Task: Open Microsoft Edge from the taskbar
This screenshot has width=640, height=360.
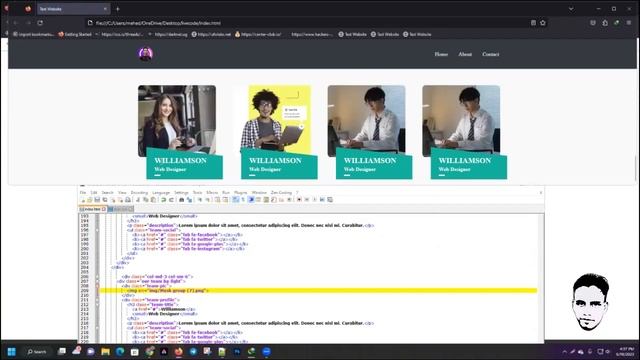Action: click(120, 351)
